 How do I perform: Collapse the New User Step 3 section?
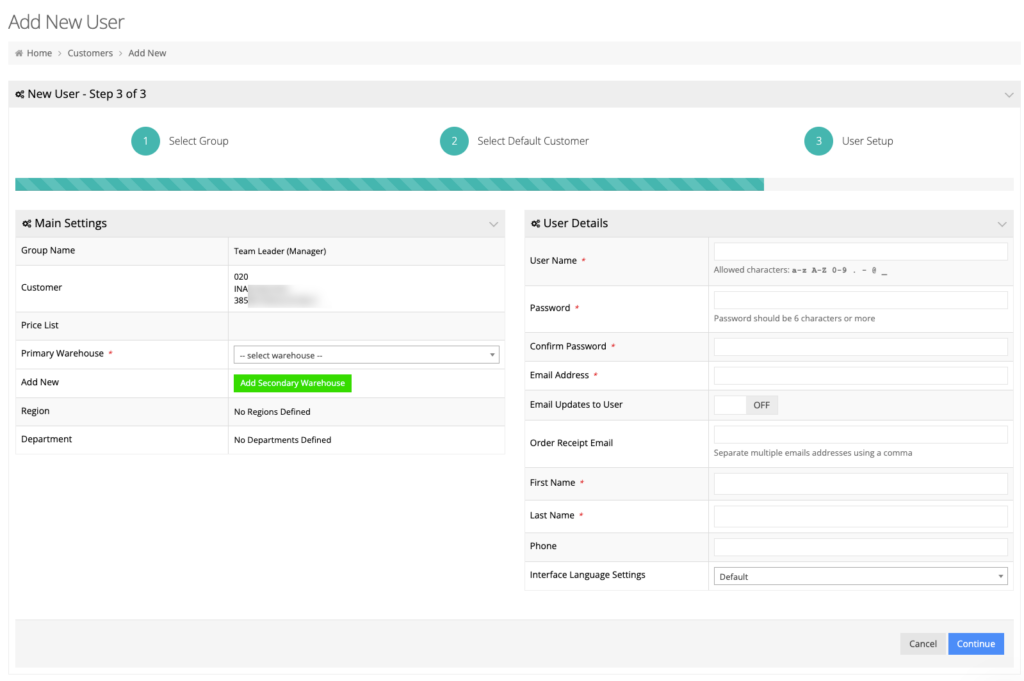[x=1008, y=93]
